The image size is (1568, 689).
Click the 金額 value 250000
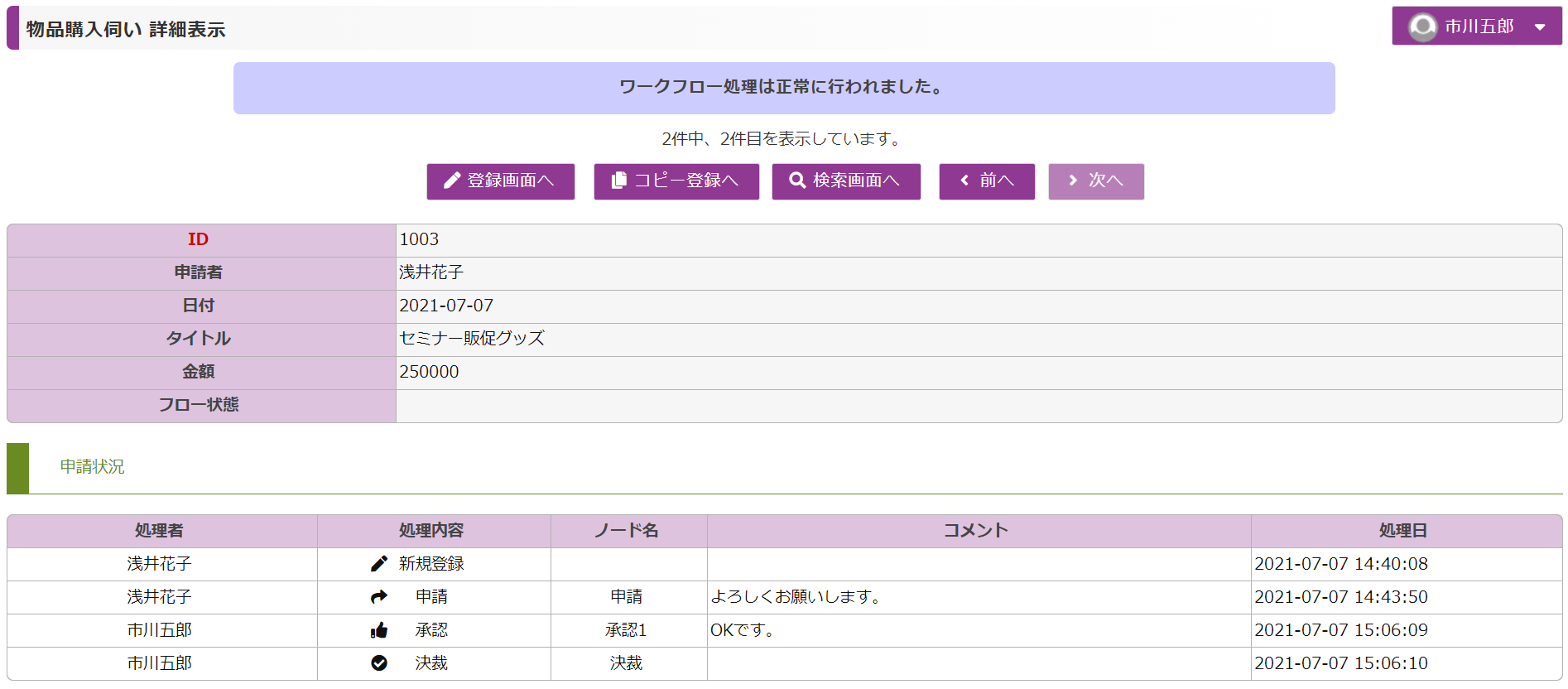[429, 372]
